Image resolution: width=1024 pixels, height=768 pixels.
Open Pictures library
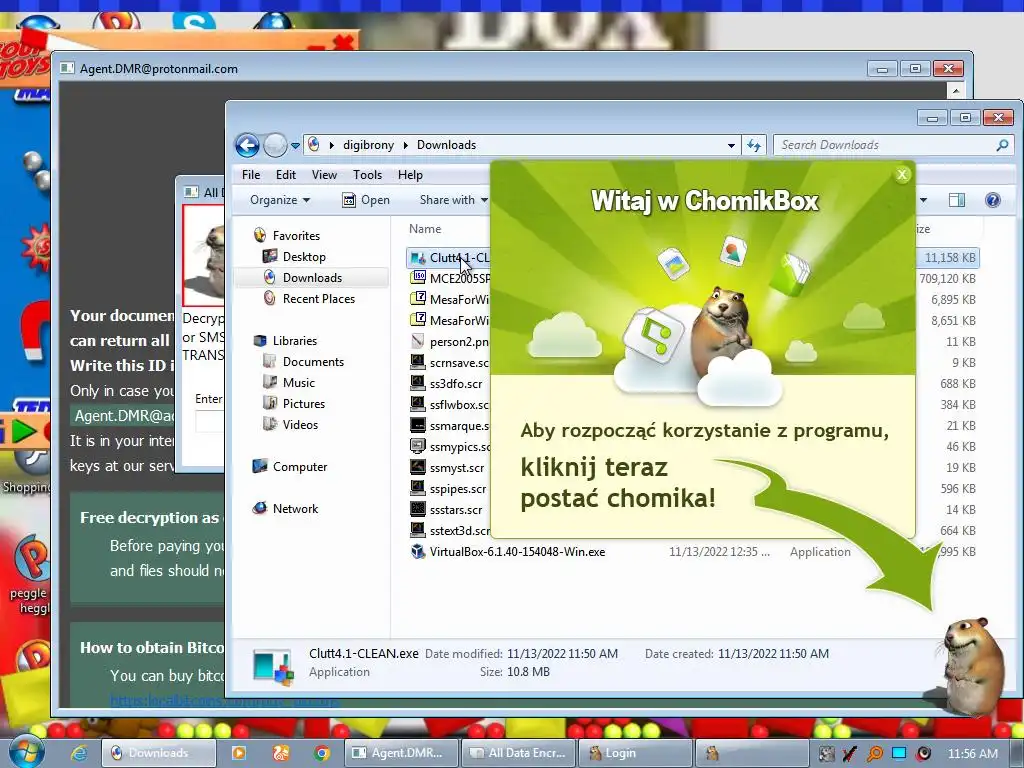coord(304,404)
